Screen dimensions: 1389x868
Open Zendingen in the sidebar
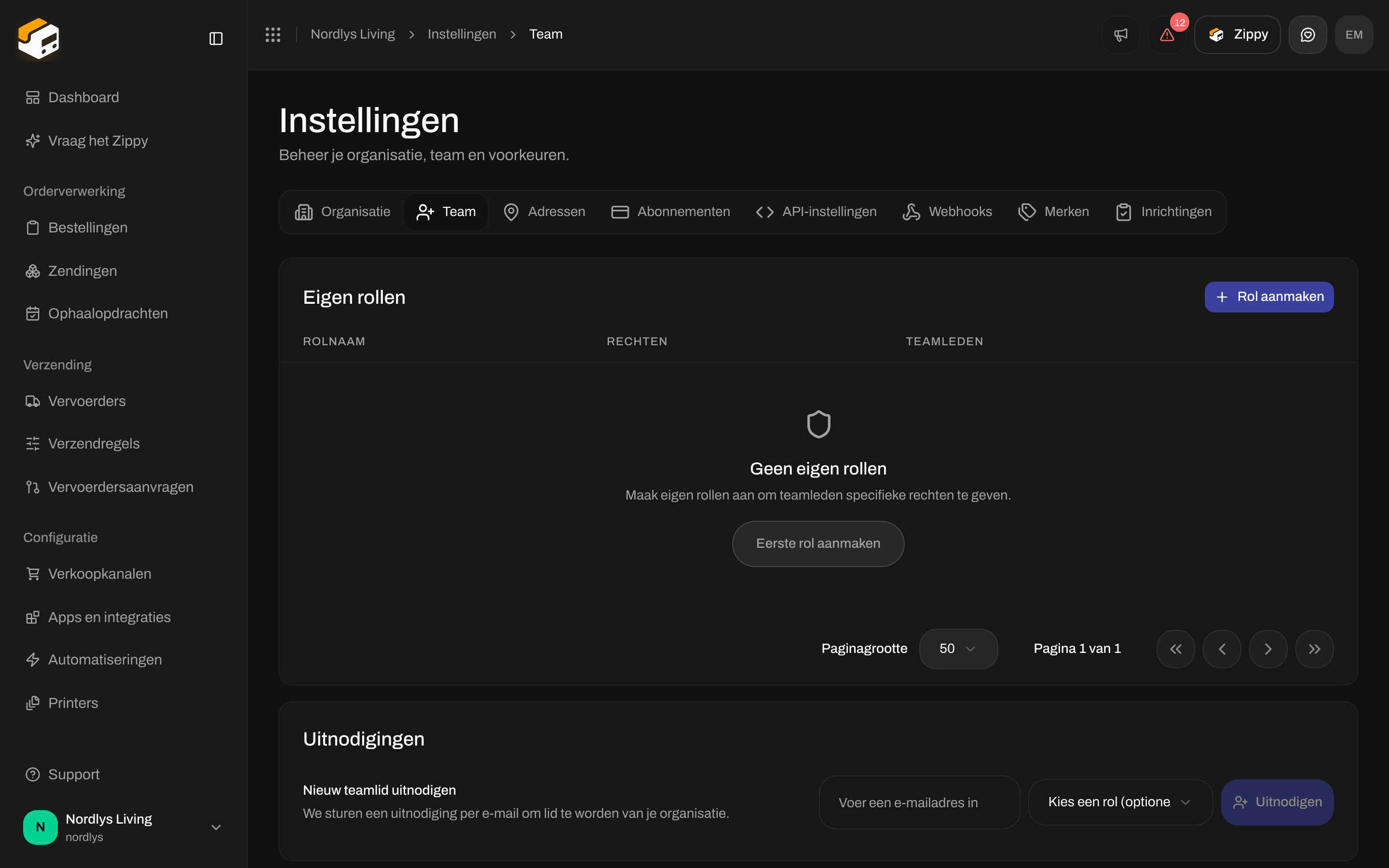click(x=123, y=271)
